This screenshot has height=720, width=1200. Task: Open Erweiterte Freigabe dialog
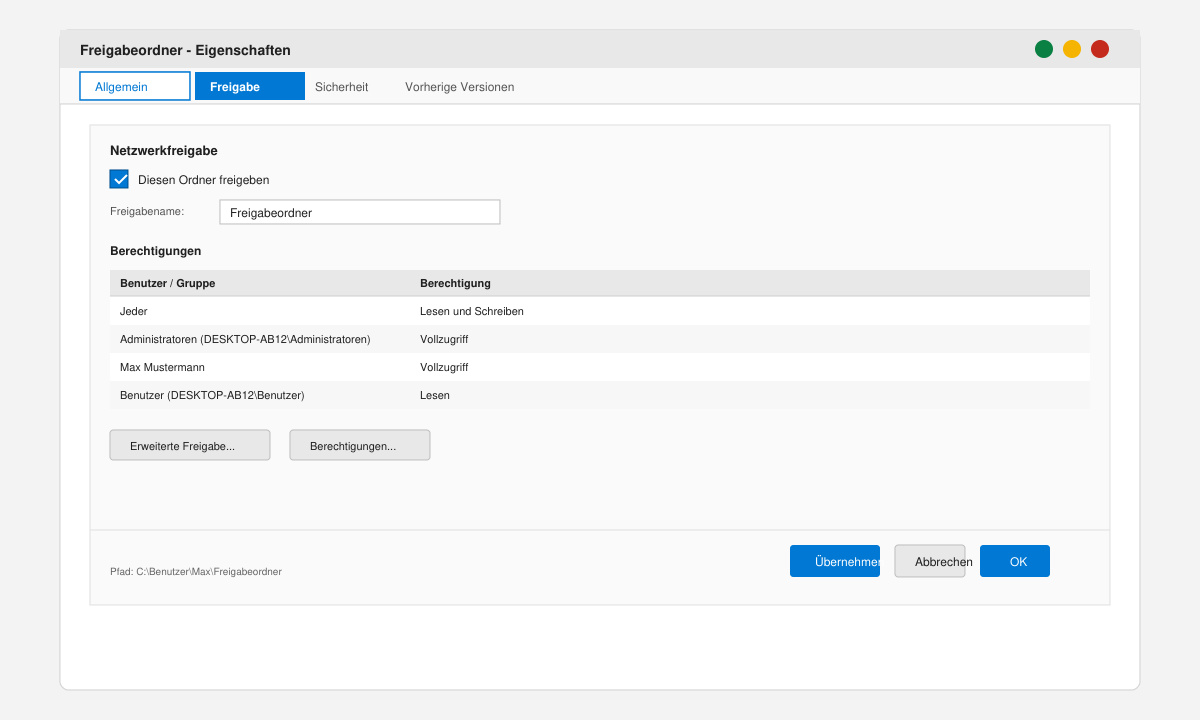click(190, 446)
